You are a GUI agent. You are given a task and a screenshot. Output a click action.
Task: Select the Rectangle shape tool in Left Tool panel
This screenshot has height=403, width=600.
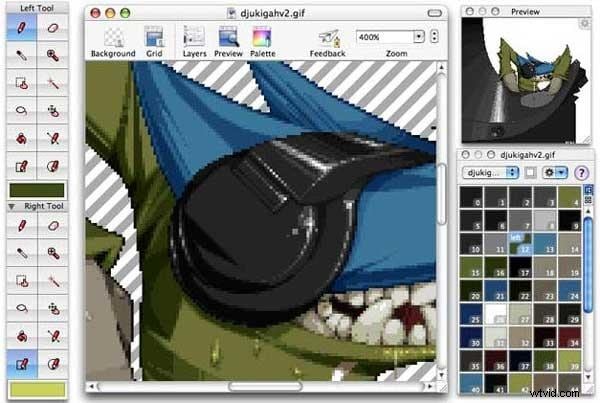click(x=22, y=166)
